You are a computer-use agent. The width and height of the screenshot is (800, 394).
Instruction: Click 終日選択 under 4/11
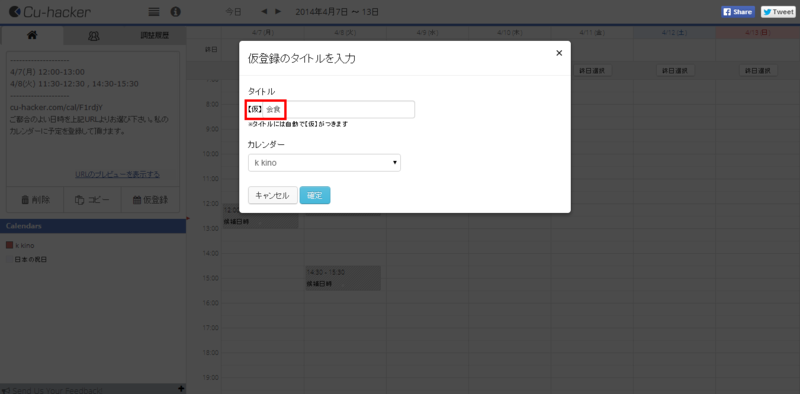[x=592, y=70]
